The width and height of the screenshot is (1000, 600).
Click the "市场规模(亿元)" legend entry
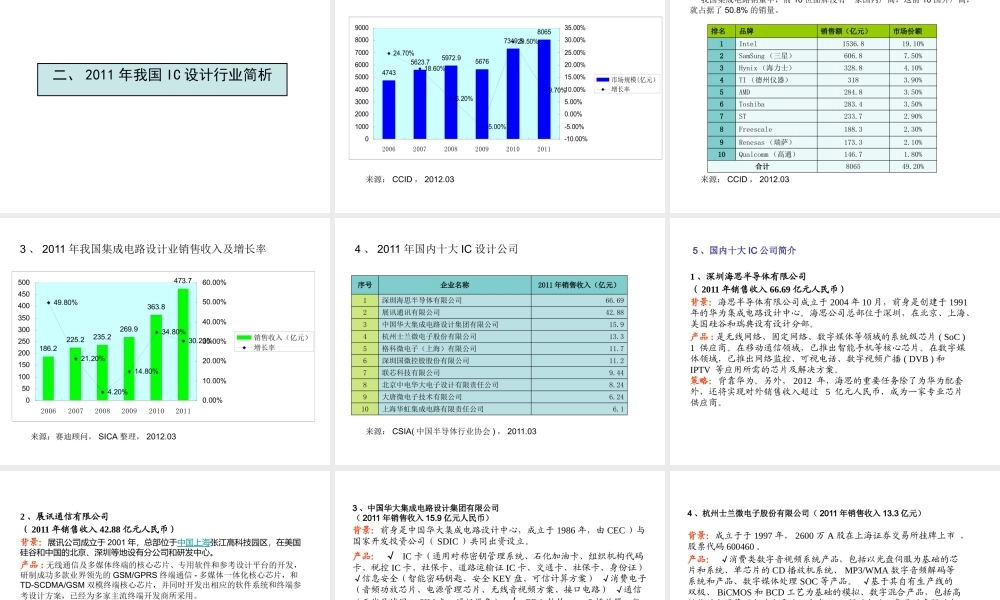click(626, 80)
